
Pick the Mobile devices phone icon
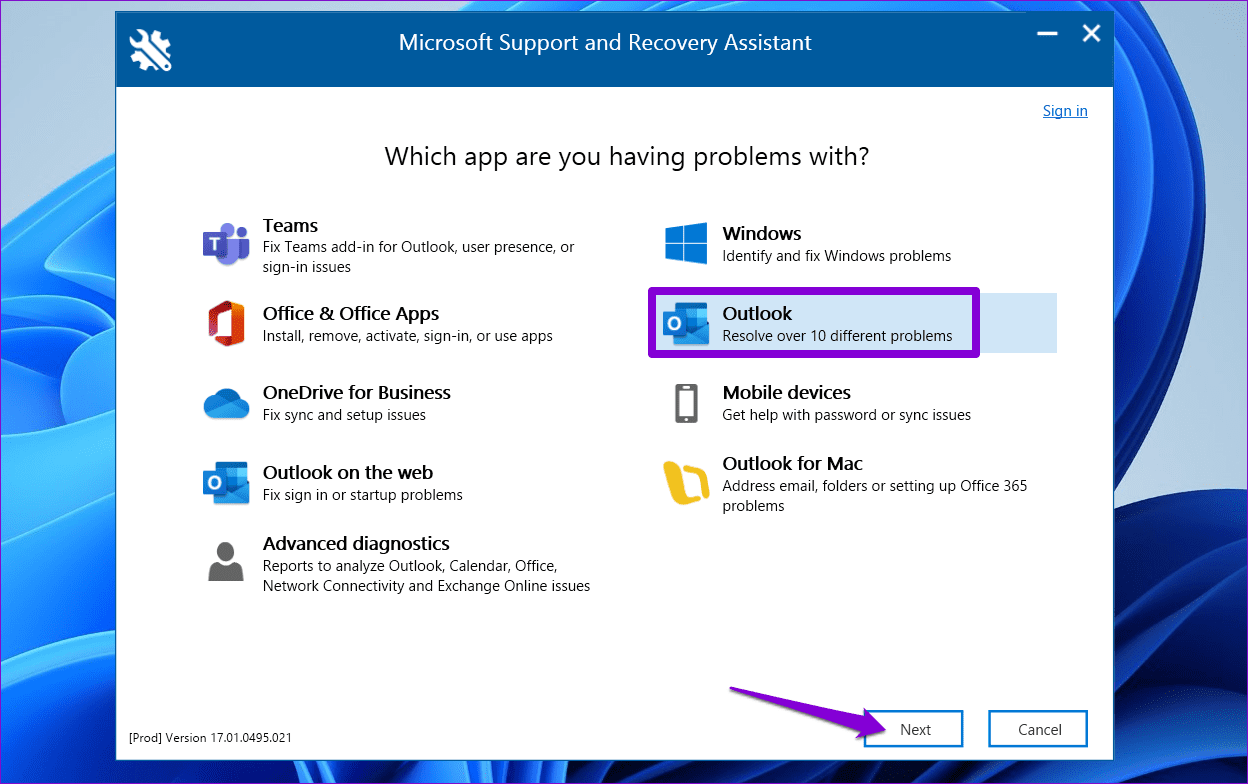pos(686,403)
